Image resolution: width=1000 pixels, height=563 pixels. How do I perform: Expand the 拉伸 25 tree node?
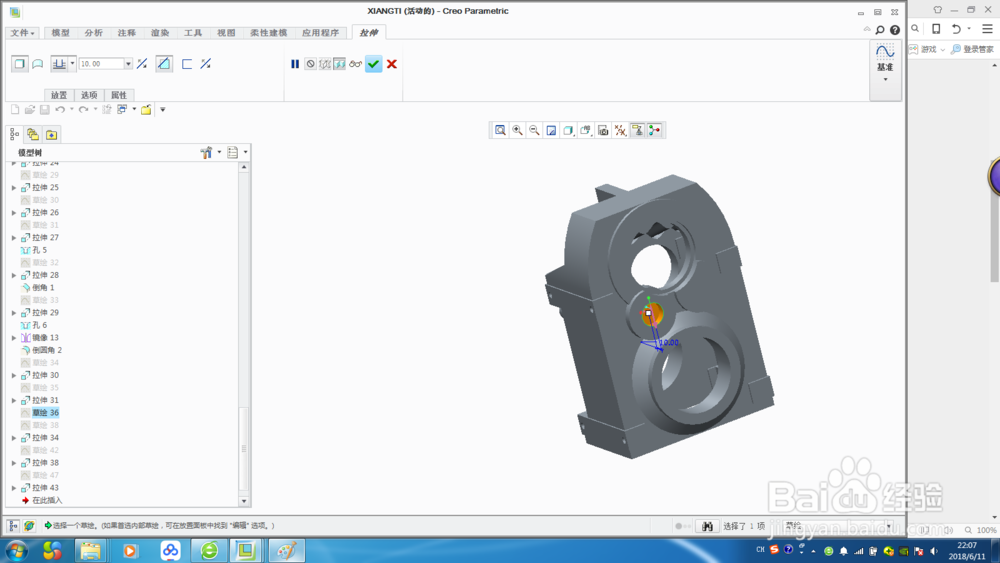click(14, 187)
